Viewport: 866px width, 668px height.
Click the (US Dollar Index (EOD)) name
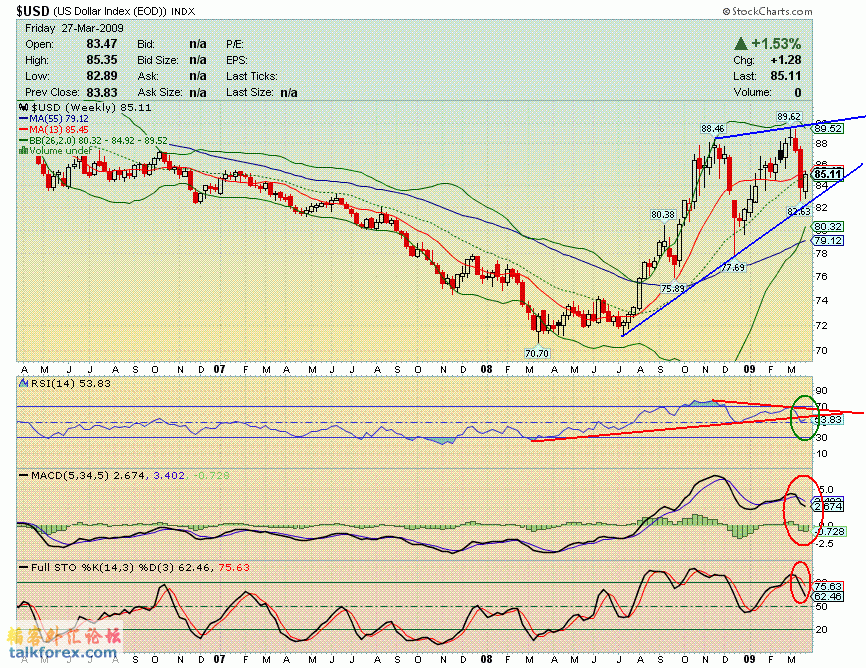110,11
